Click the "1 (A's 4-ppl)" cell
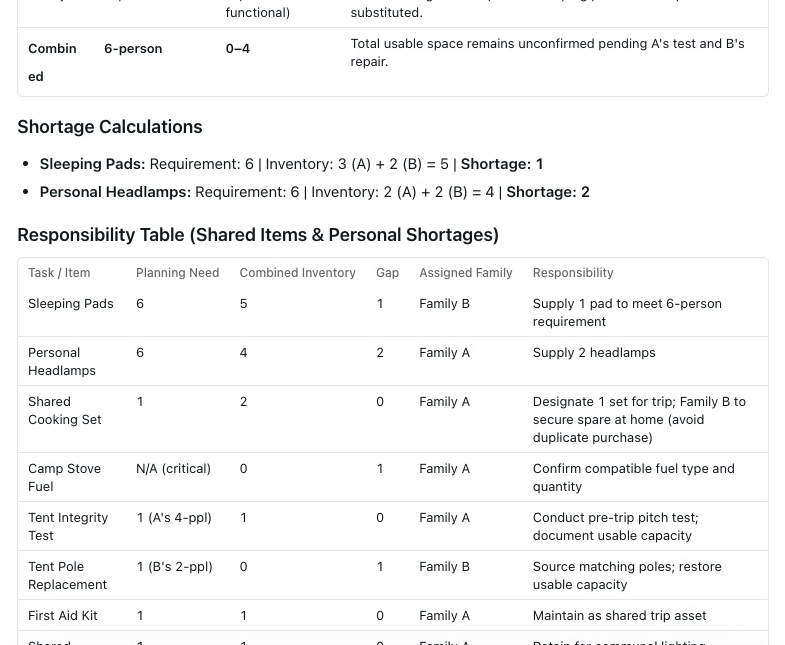The width and height of the screenshot is (785, 645). click(174, 518)
